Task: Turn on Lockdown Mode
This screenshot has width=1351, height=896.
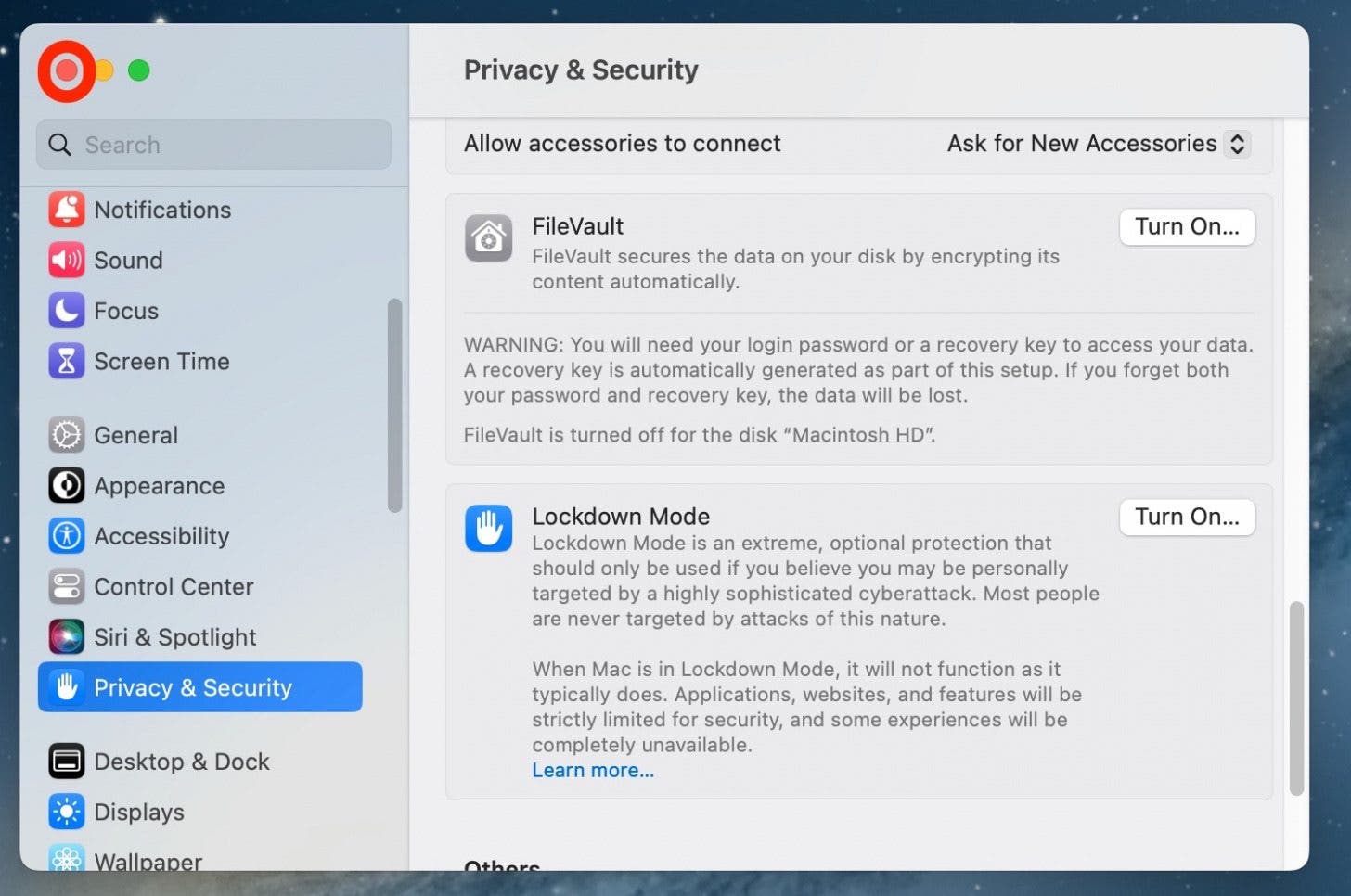Action: [x=1188, y=517]
